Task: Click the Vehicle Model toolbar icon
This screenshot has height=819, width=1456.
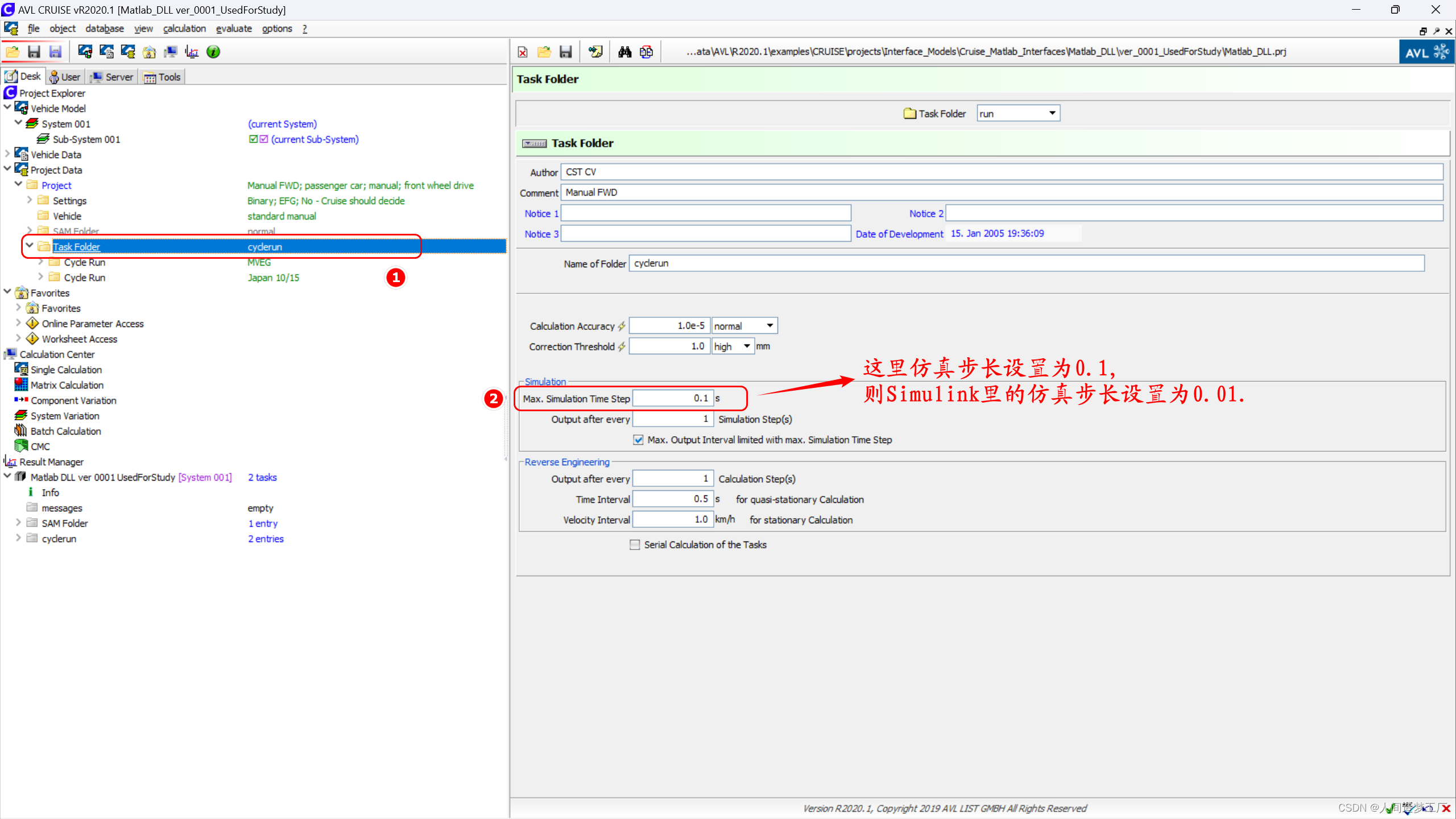Action: pyautogui.click(x=85, y=52)
